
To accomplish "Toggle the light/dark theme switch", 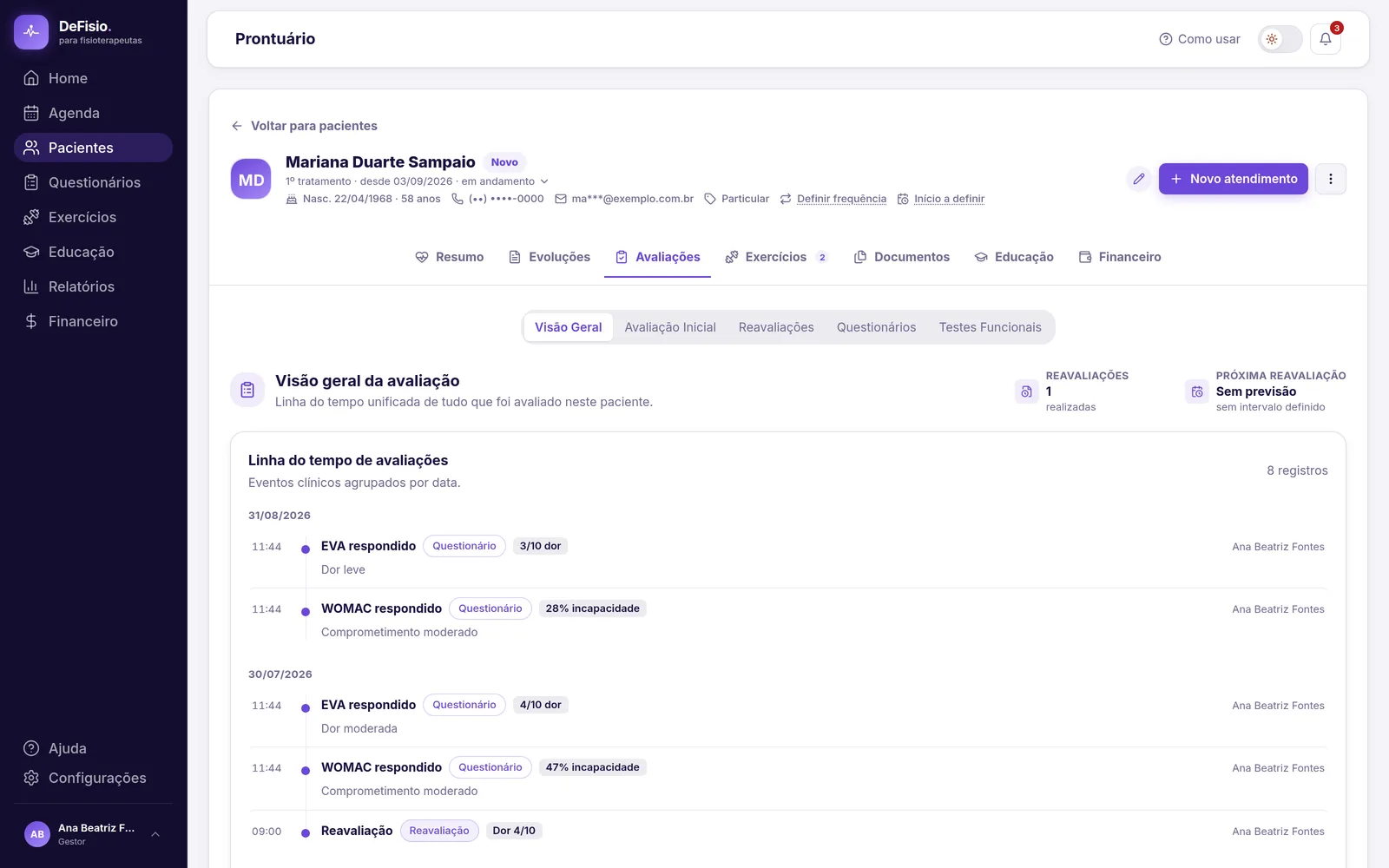I will coord(1280,39).
